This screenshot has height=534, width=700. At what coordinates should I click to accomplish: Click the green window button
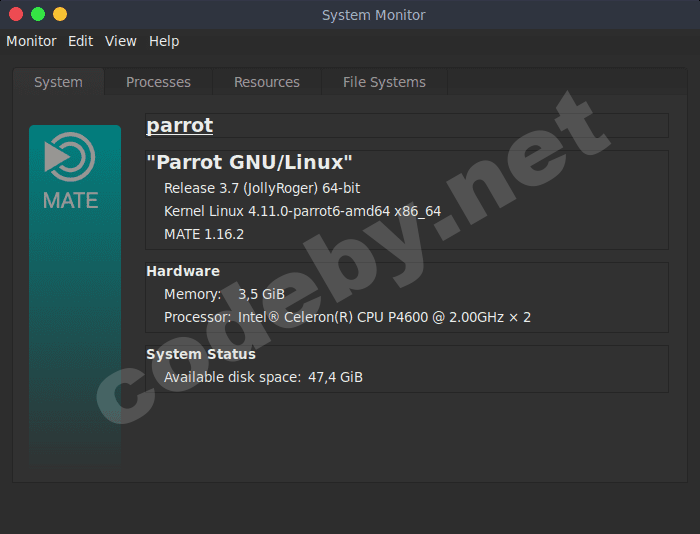(x=38, y=14)
